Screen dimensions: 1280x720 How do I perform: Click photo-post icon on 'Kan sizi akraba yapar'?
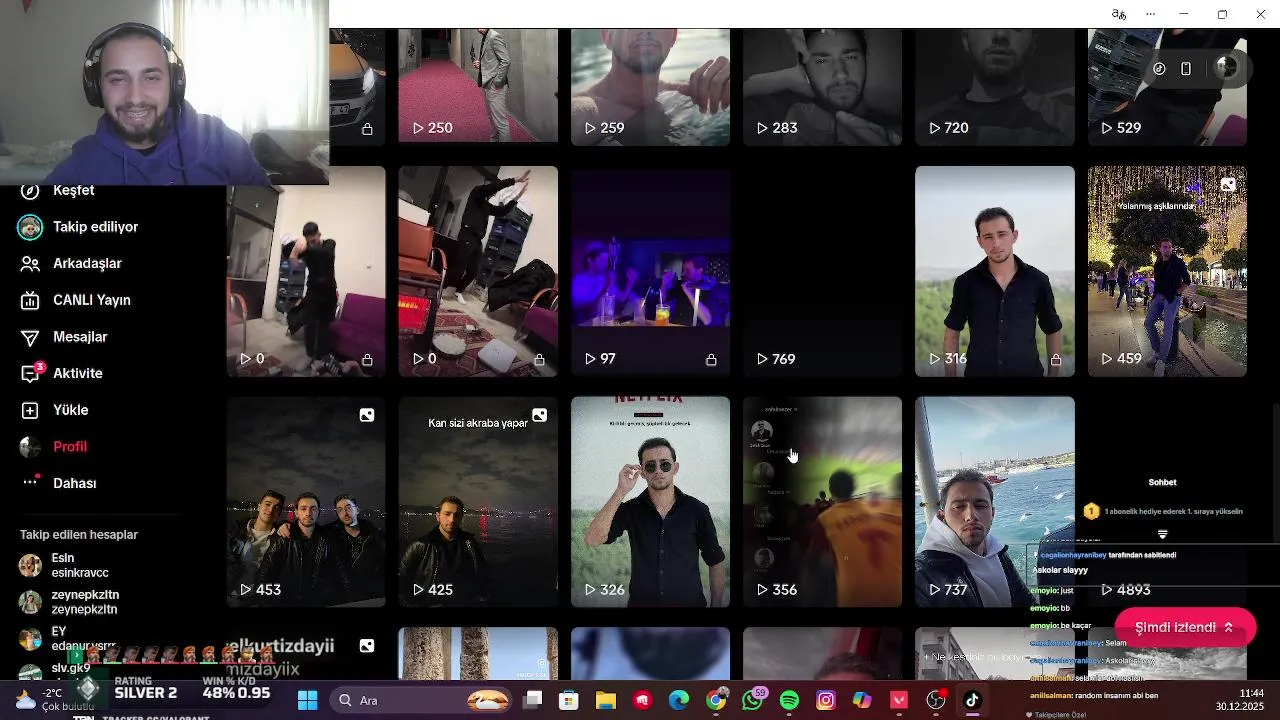[x=539, y=415]
